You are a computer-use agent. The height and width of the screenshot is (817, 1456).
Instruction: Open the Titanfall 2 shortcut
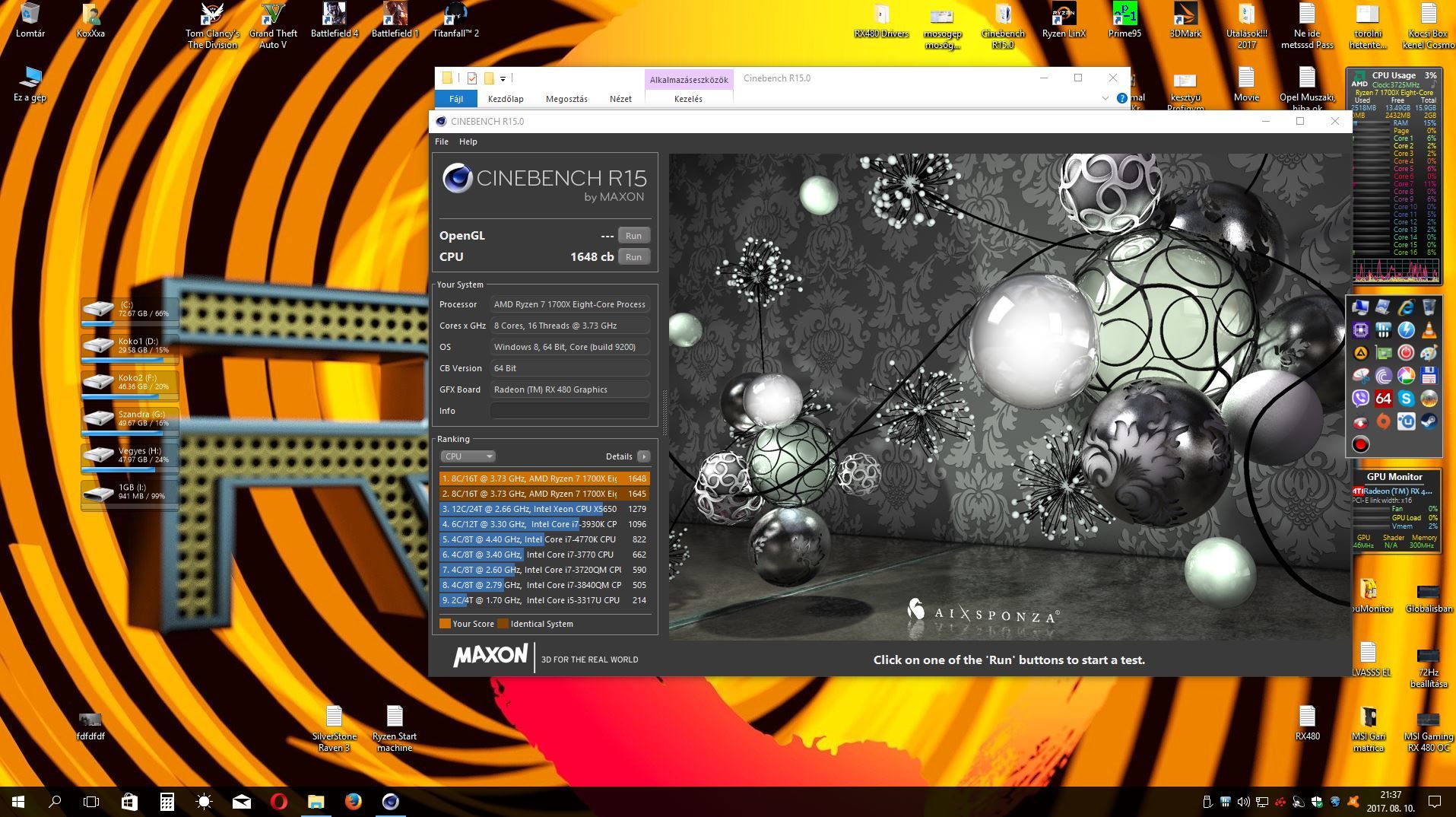tap(455, 21)
